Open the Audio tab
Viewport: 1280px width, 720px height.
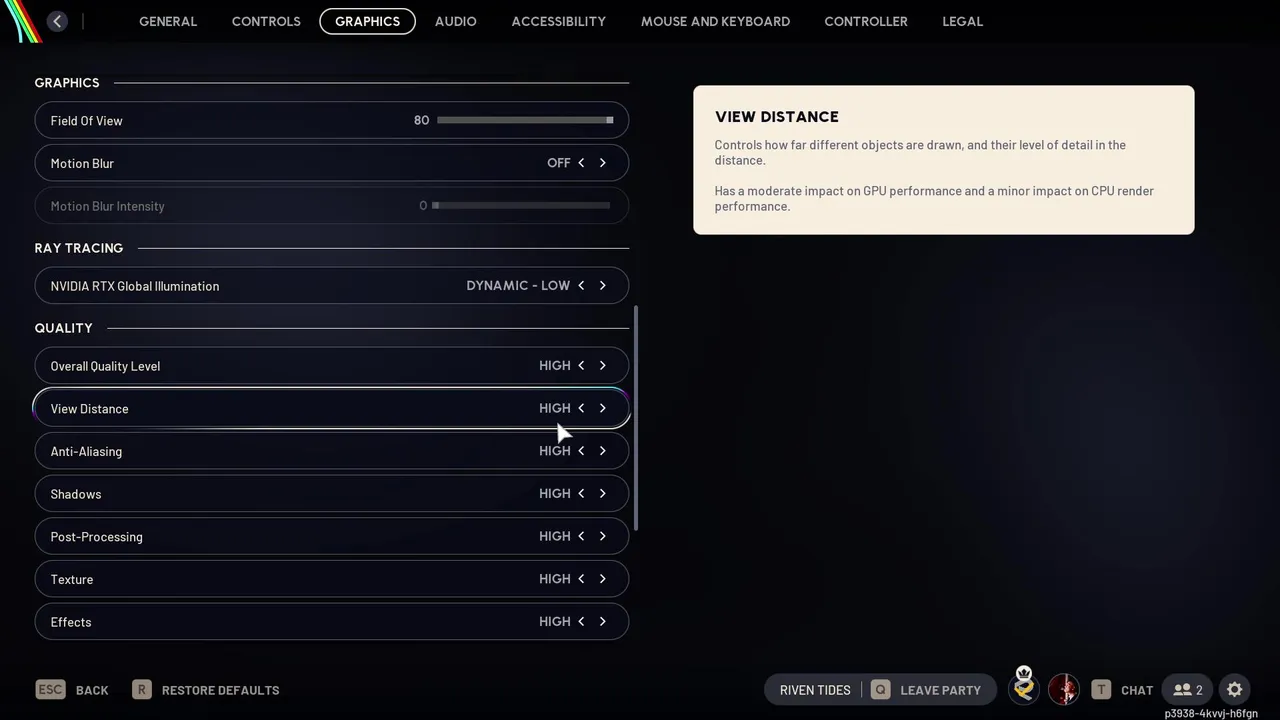[455, 21]
